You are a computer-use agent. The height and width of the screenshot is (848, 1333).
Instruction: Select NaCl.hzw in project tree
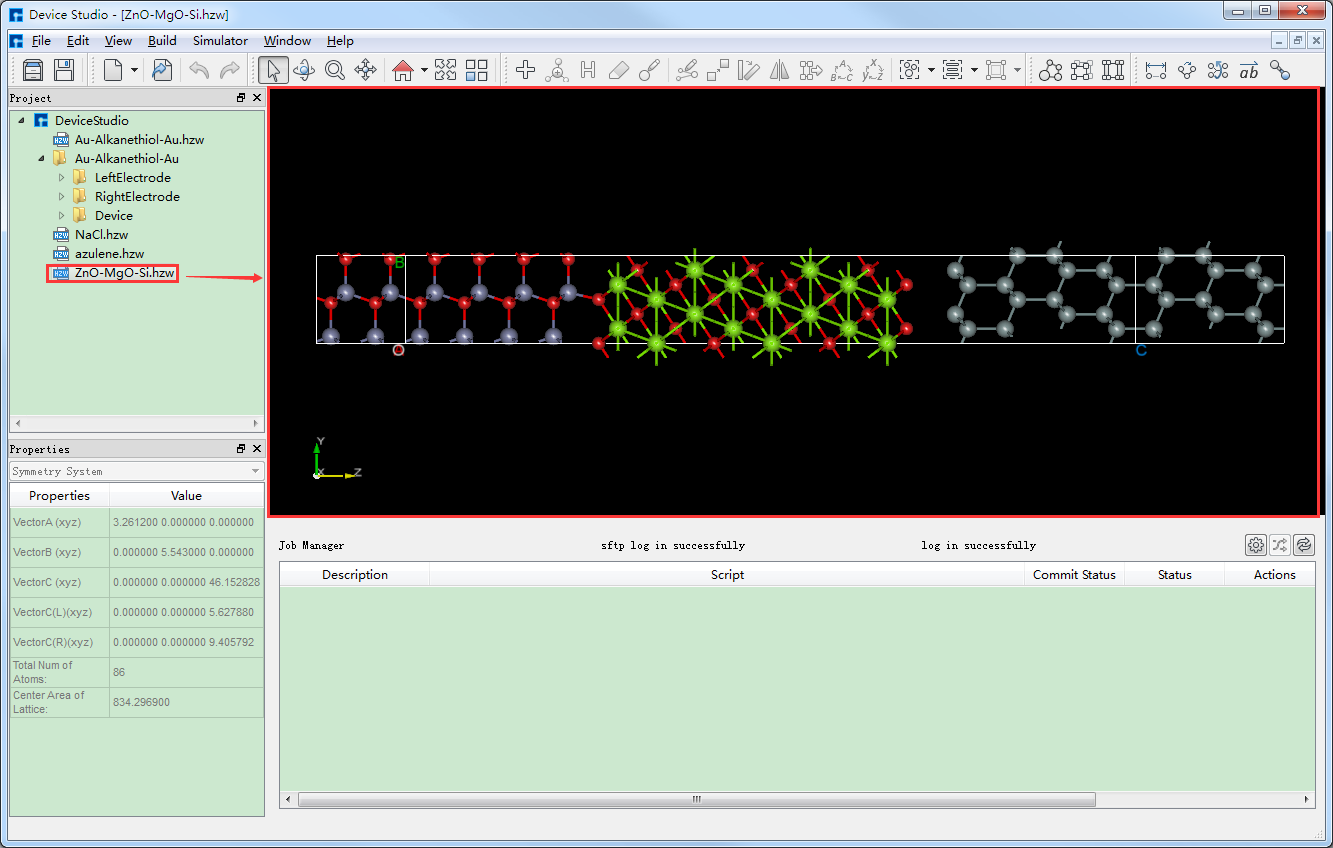pyautogui.click(x=101, y=235)
